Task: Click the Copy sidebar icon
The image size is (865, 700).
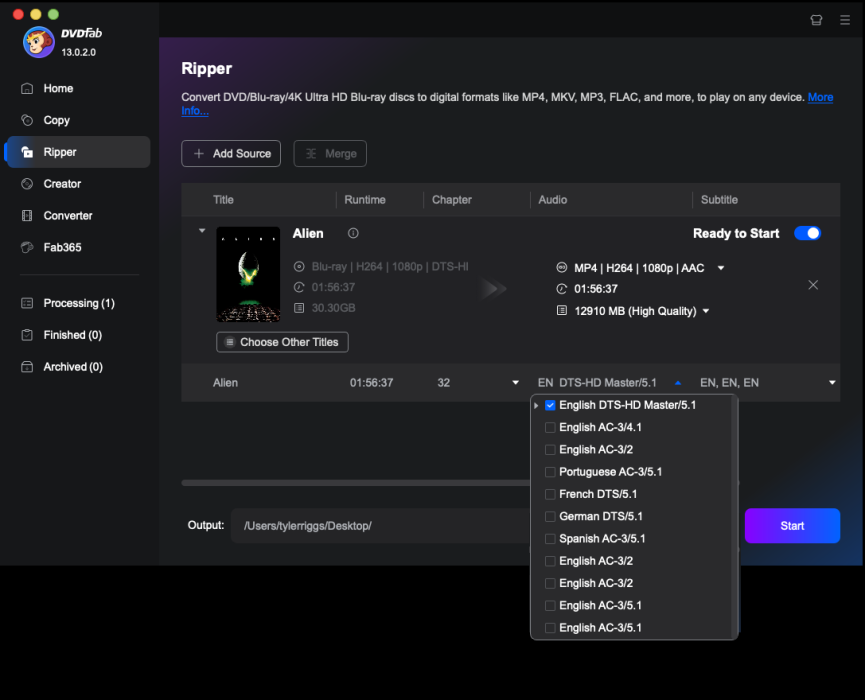Action: coord(27,120)
